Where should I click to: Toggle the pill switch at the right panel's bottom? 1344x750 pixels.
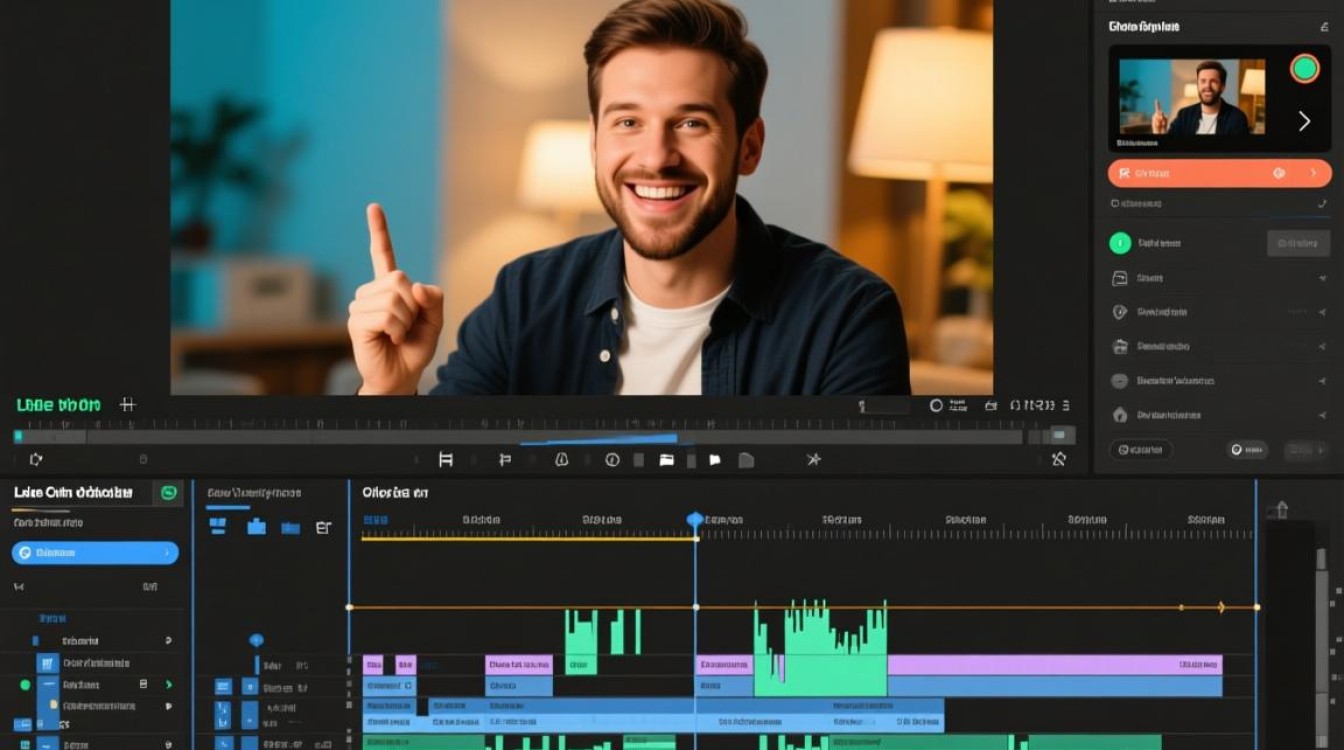coord(1247,450)
